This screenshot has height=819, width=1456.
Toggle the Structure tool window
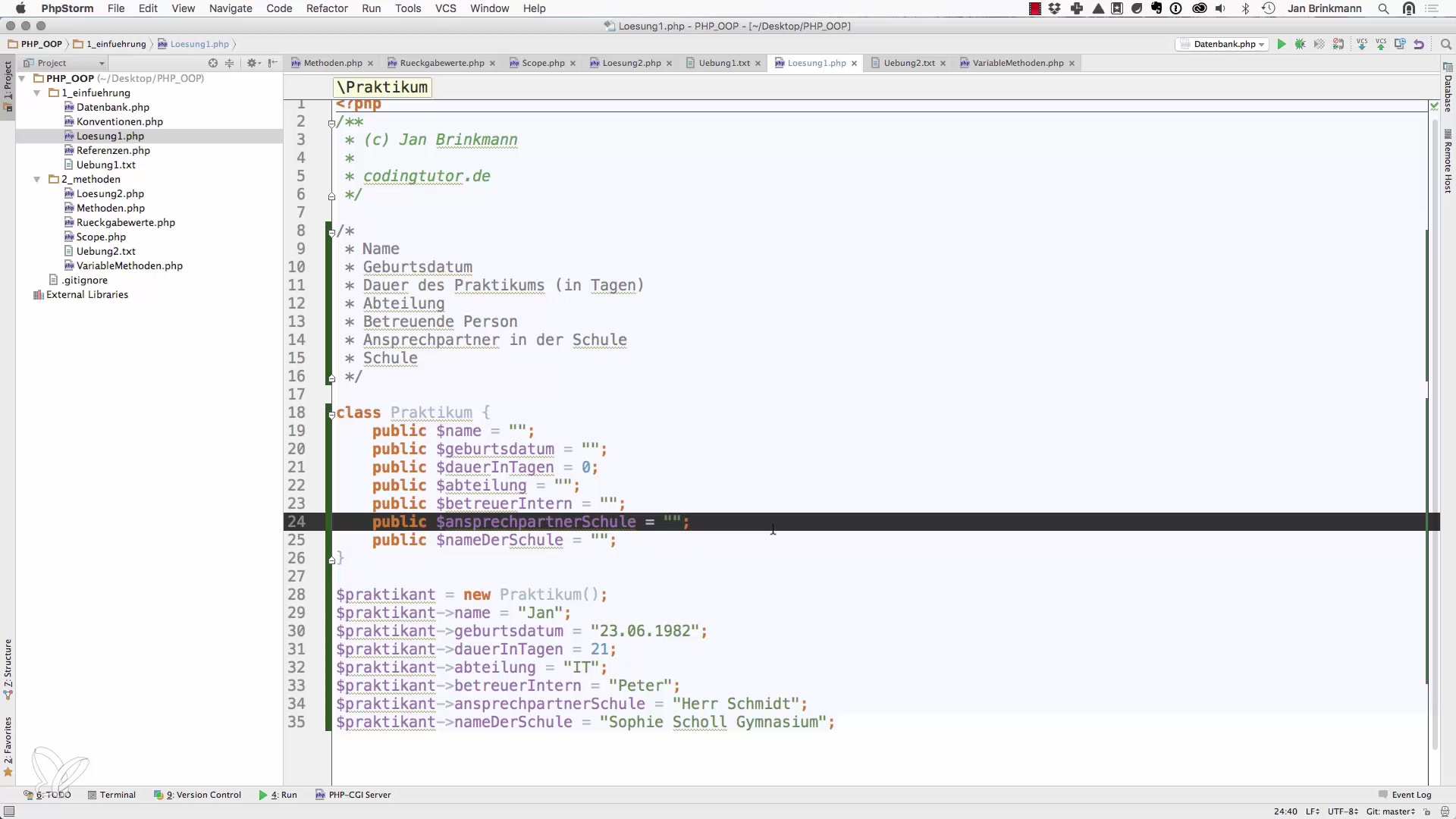[x=8, y=667]
